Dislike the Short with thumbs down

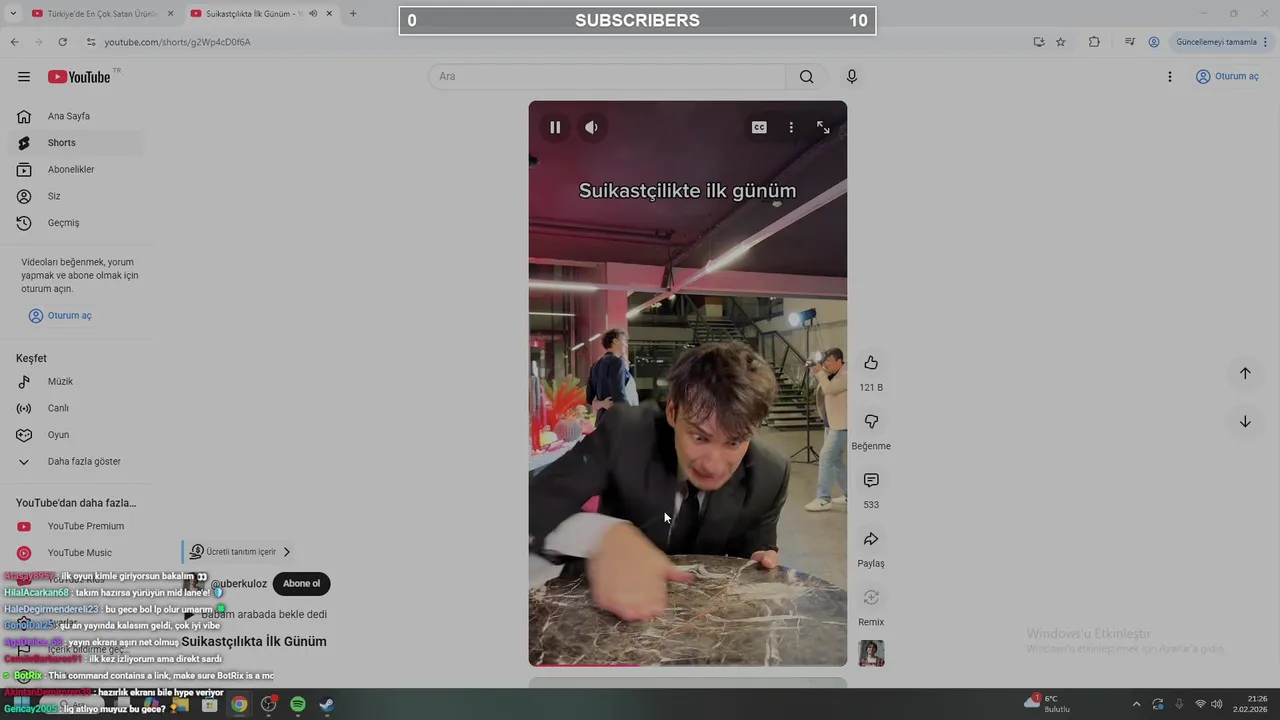tap(871, 422)
